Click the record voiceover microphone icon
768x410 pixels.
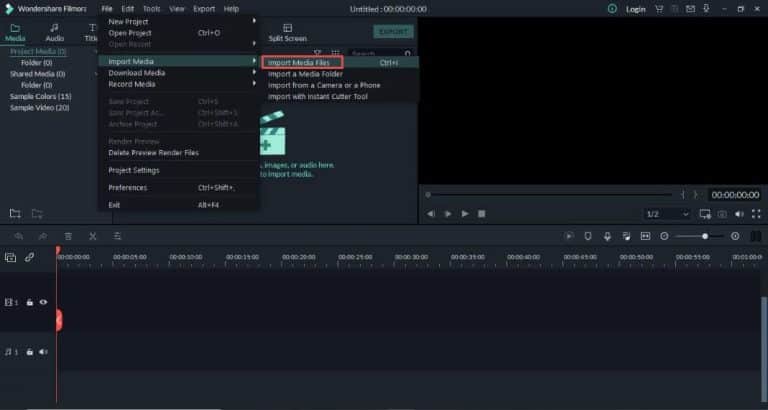point(607,236)
